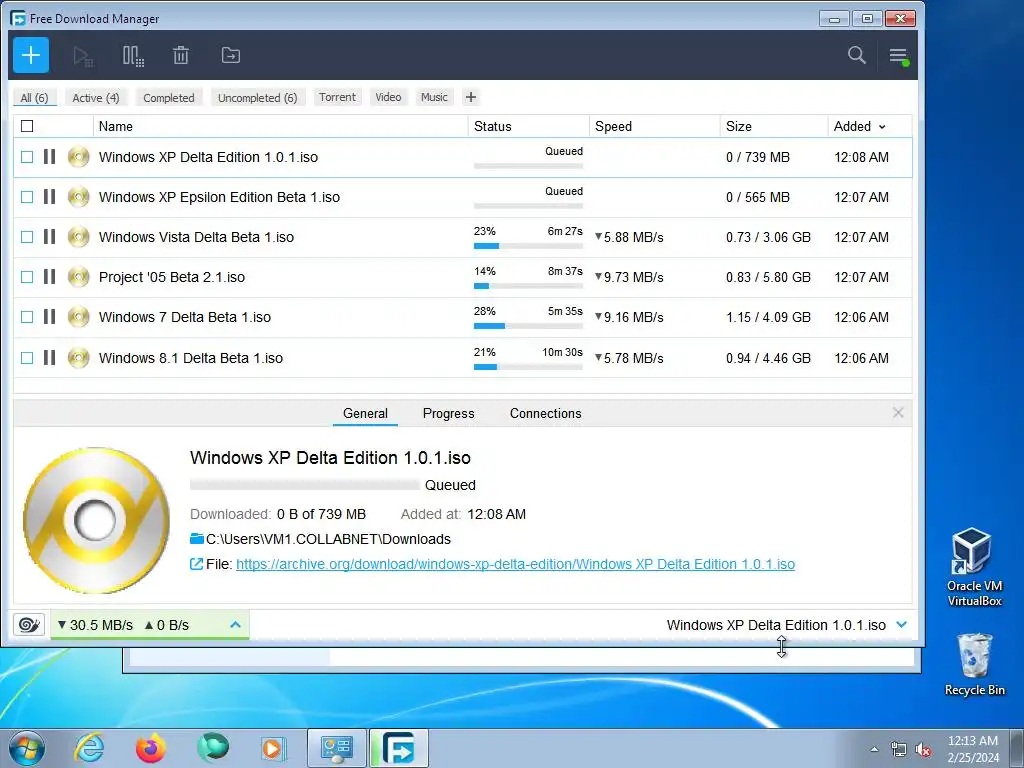Select the Music filter tab
The image size is (1024, 768).
434,97
